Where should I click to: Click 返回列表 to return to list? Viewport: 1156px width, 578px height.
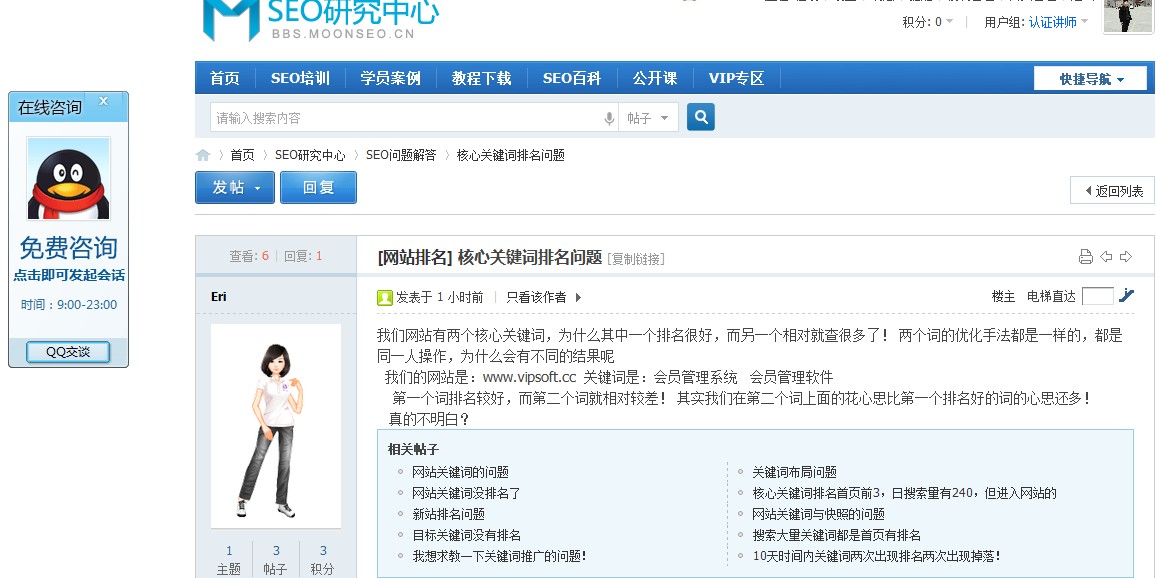[x=1112, y=191]
